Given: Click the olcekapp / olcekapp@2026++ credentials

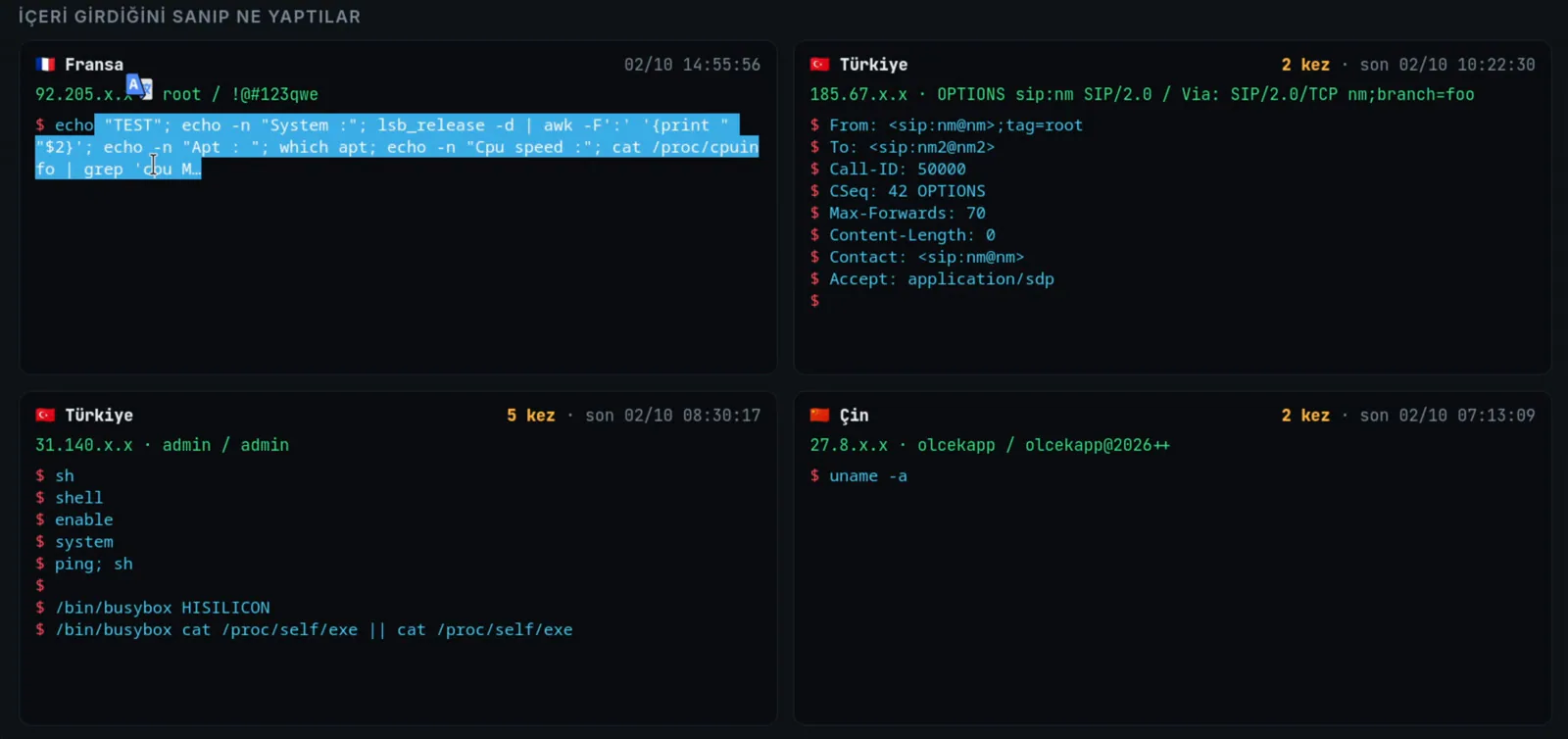Looking at the screenshot, I should pos(1044,445).
